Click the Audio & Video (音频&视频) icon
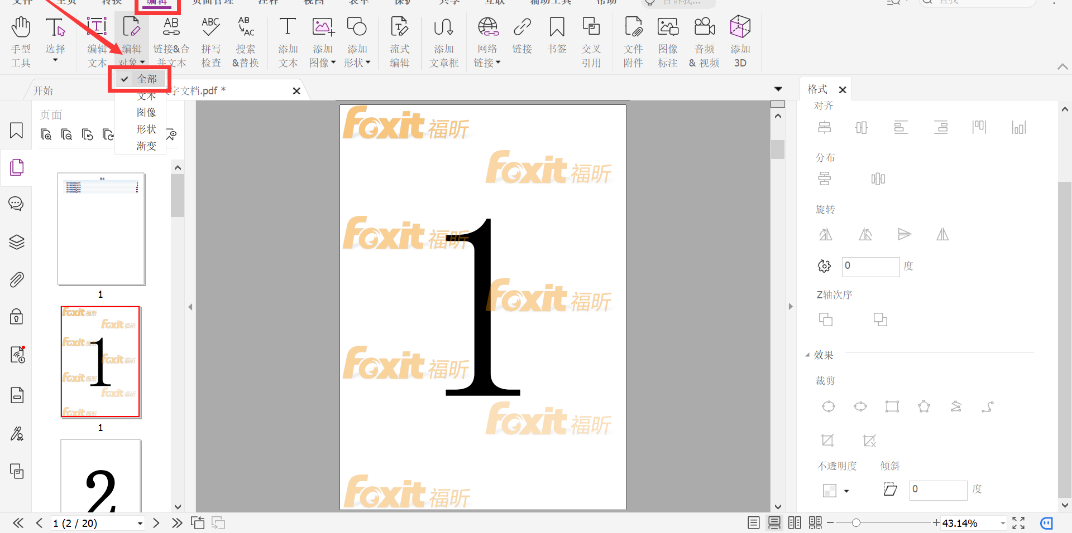 (703, 40)
